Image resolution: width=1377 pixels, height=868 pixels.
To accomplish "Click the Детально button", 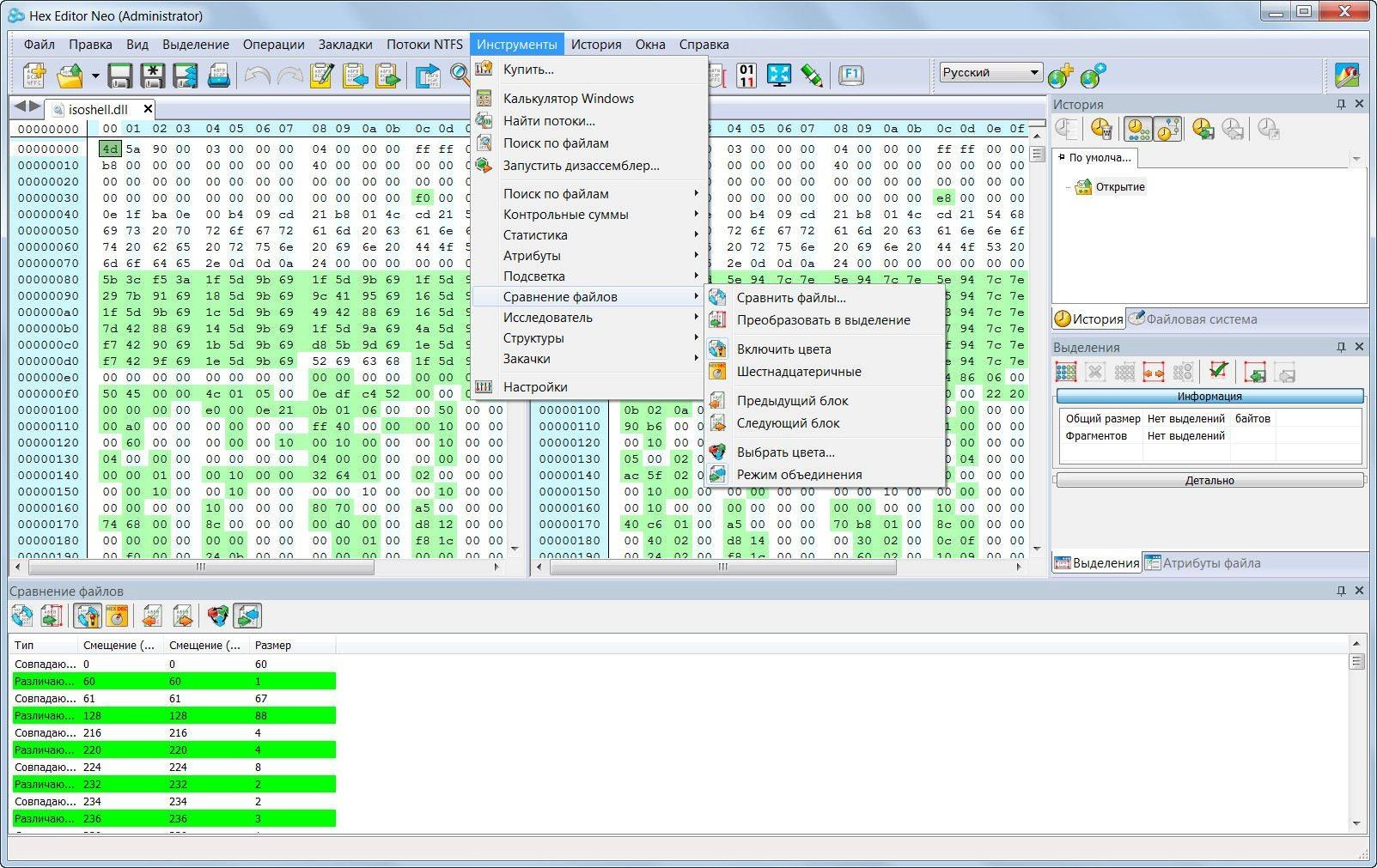I will (x=1209, y=480).
